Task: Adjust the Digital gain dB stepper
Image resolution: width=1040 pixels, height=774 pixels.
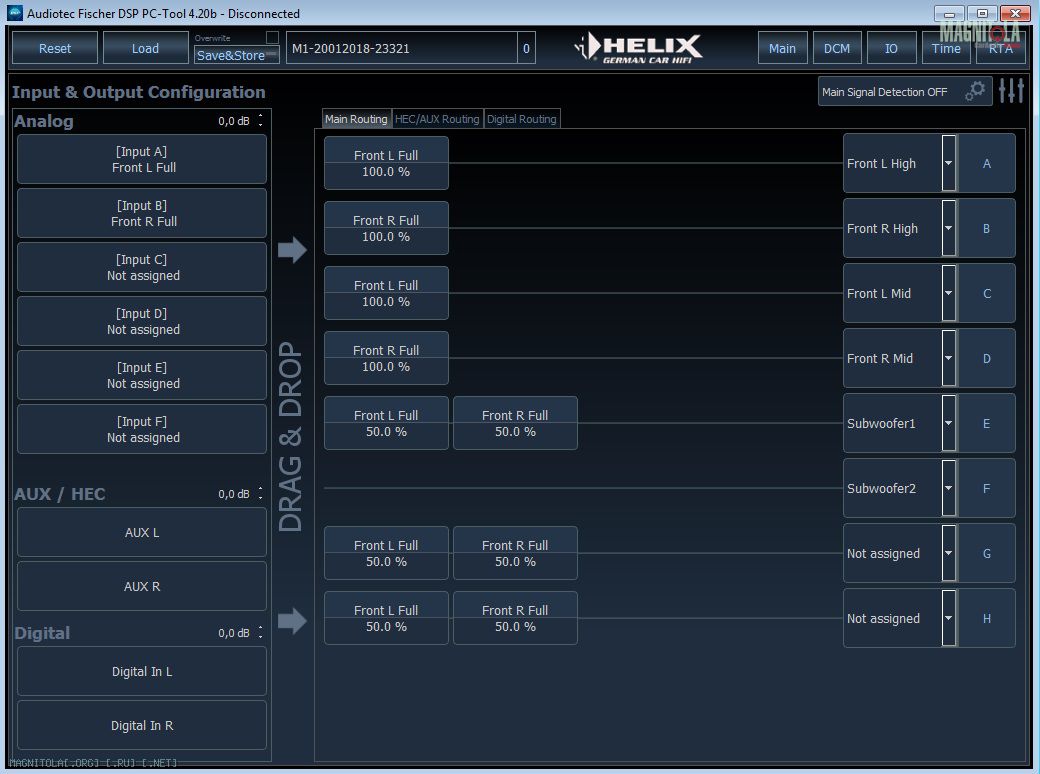Action: point(261,633)
